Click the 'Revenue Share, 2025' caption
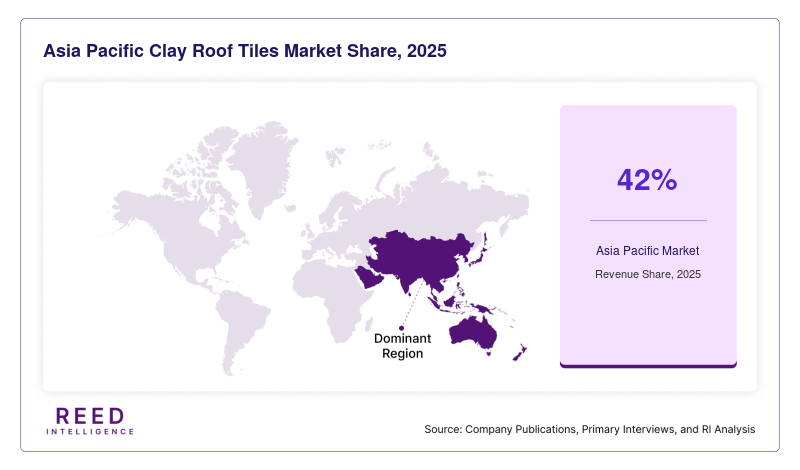This screenshot has width=800, height=470. [647, 274]
